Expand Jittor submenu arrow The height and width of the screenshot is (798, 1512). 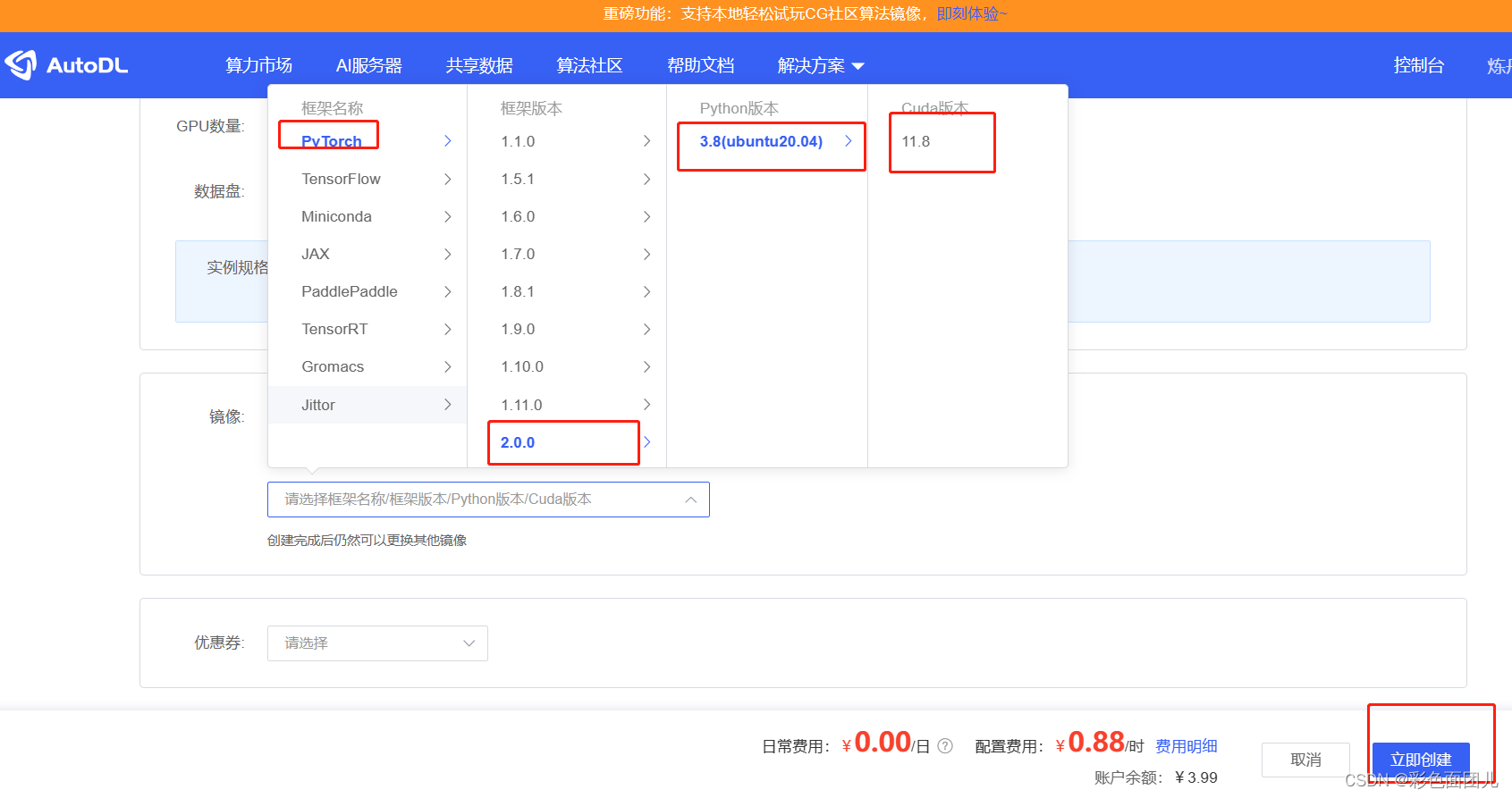[448, 405]
